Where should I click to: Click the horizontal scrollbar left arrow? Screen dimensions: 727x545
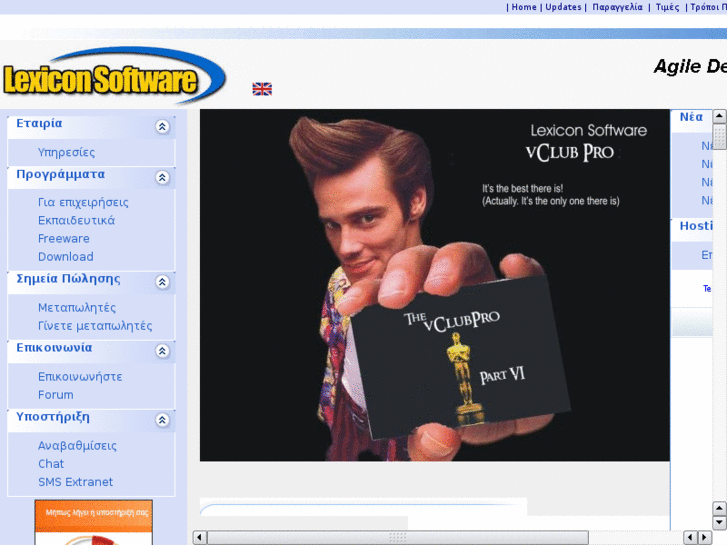point(199,538)
